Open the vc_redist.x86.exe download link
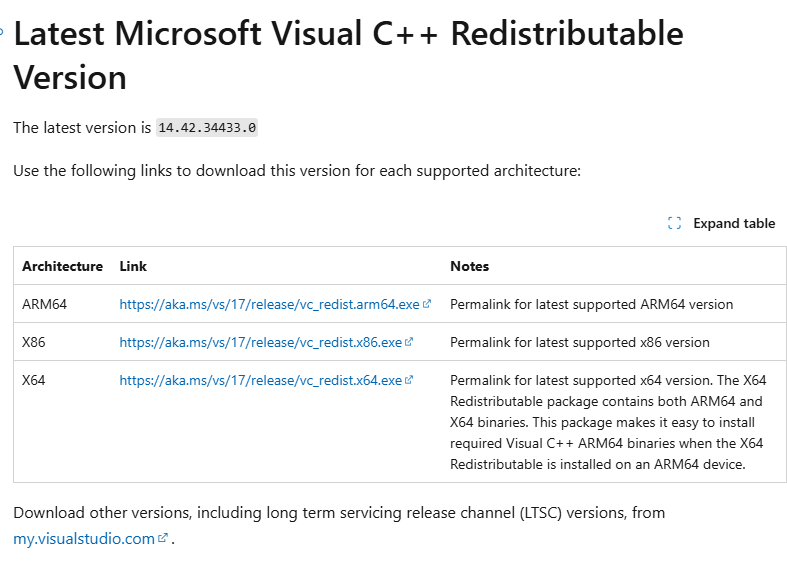Screen dimensions: 787x569 (x=260, y=342)
